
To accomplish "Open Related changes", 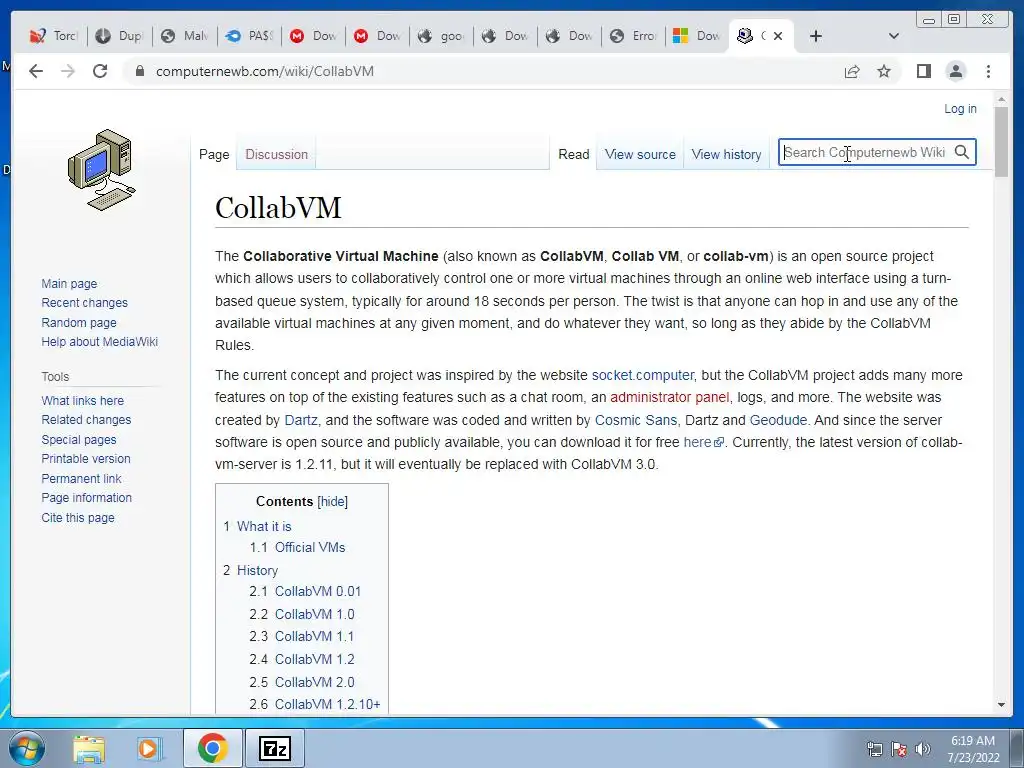I will coord(86,420).
